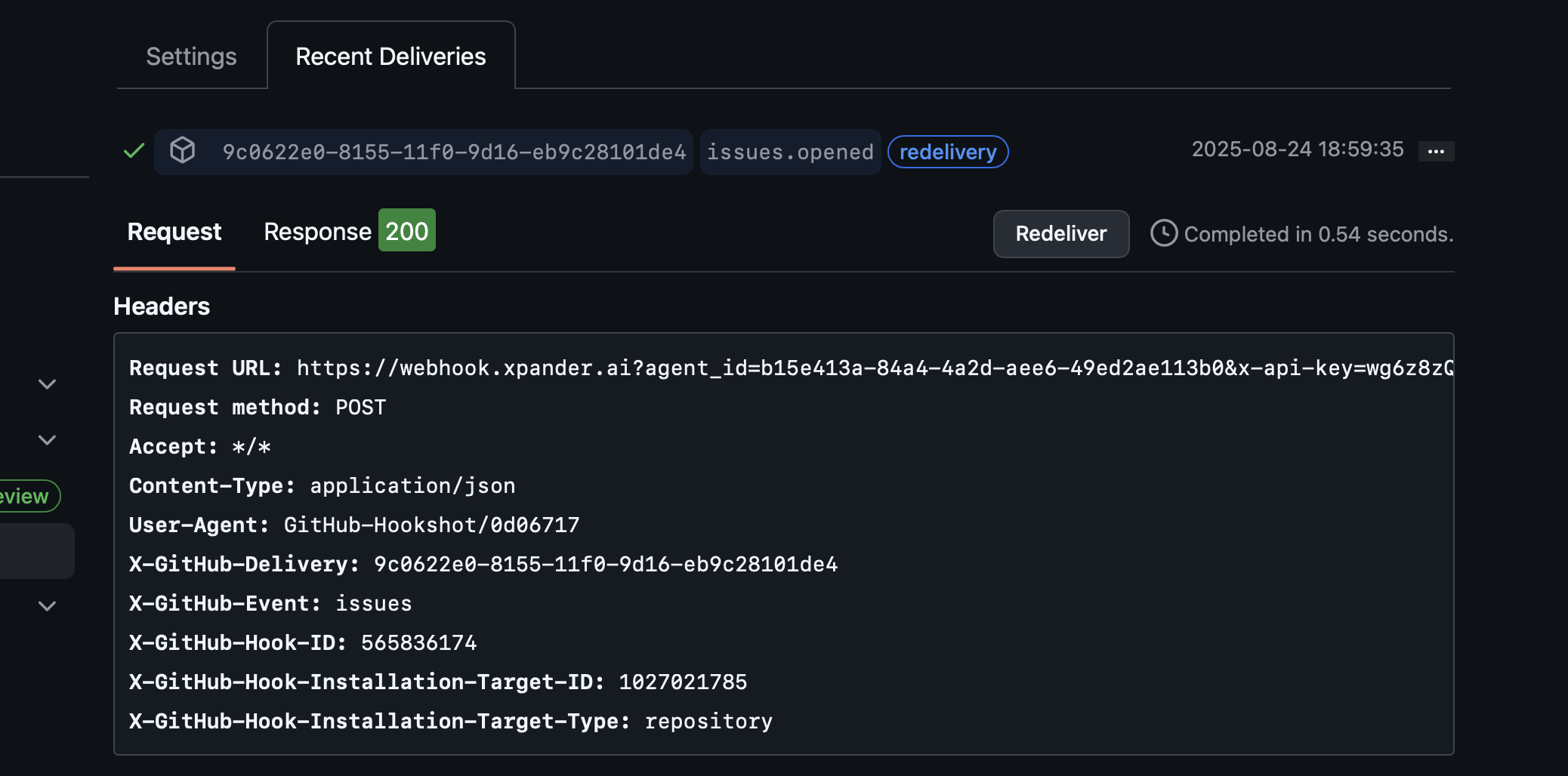Click the package icon beside the delivery ID

pyautogui.click(x=184, y=151)
